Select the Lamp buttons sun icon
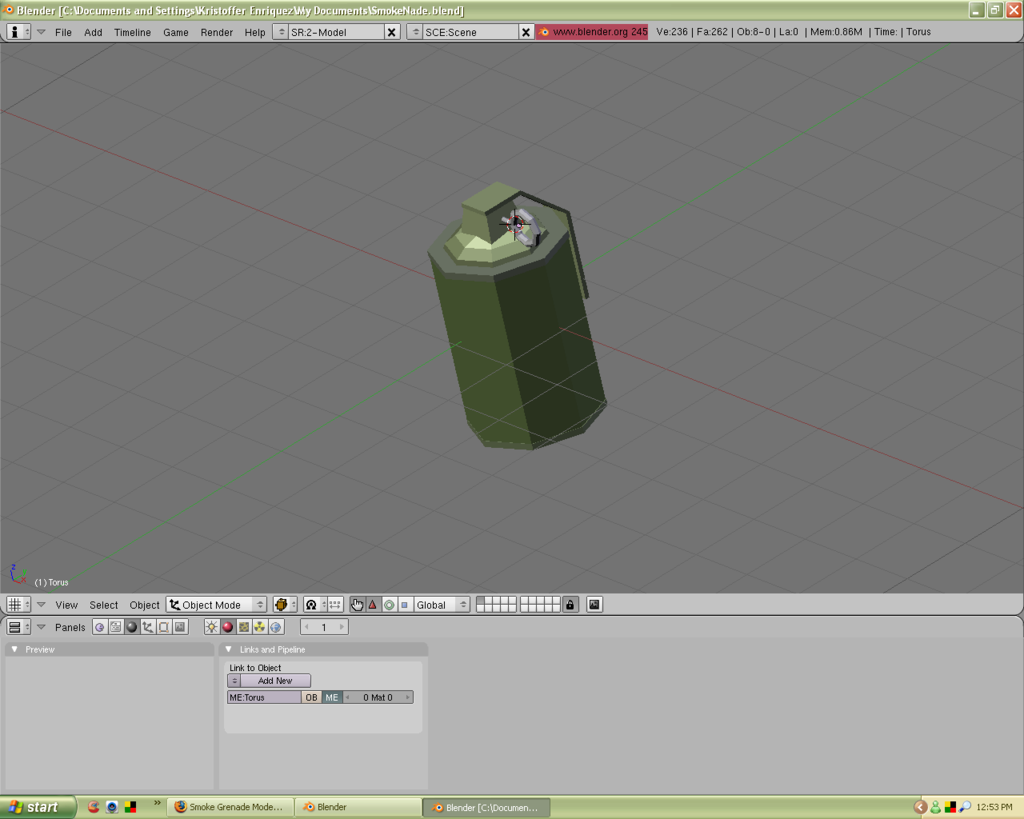 point(211,627)
